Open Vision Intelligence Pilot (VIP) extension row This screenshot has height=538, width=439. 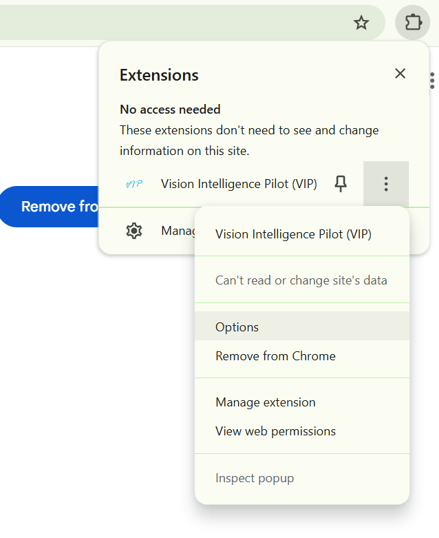(239, 184)
